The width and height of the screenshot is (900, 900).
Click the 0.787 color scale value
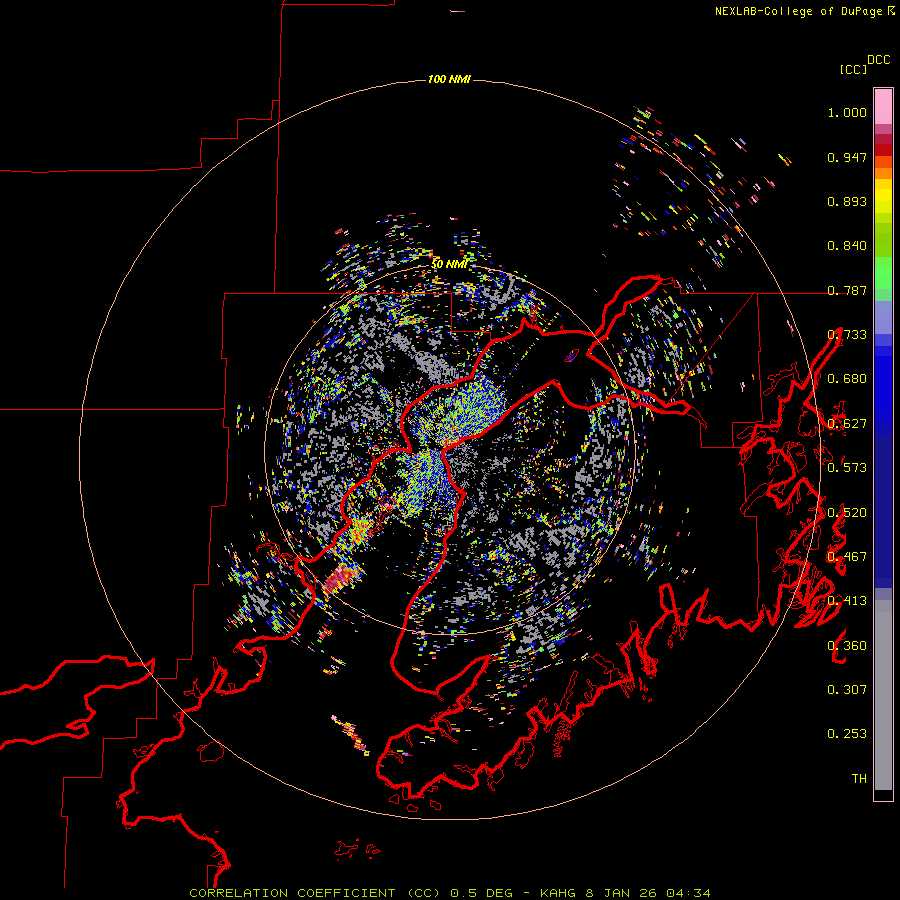click(x=847, y=290)
